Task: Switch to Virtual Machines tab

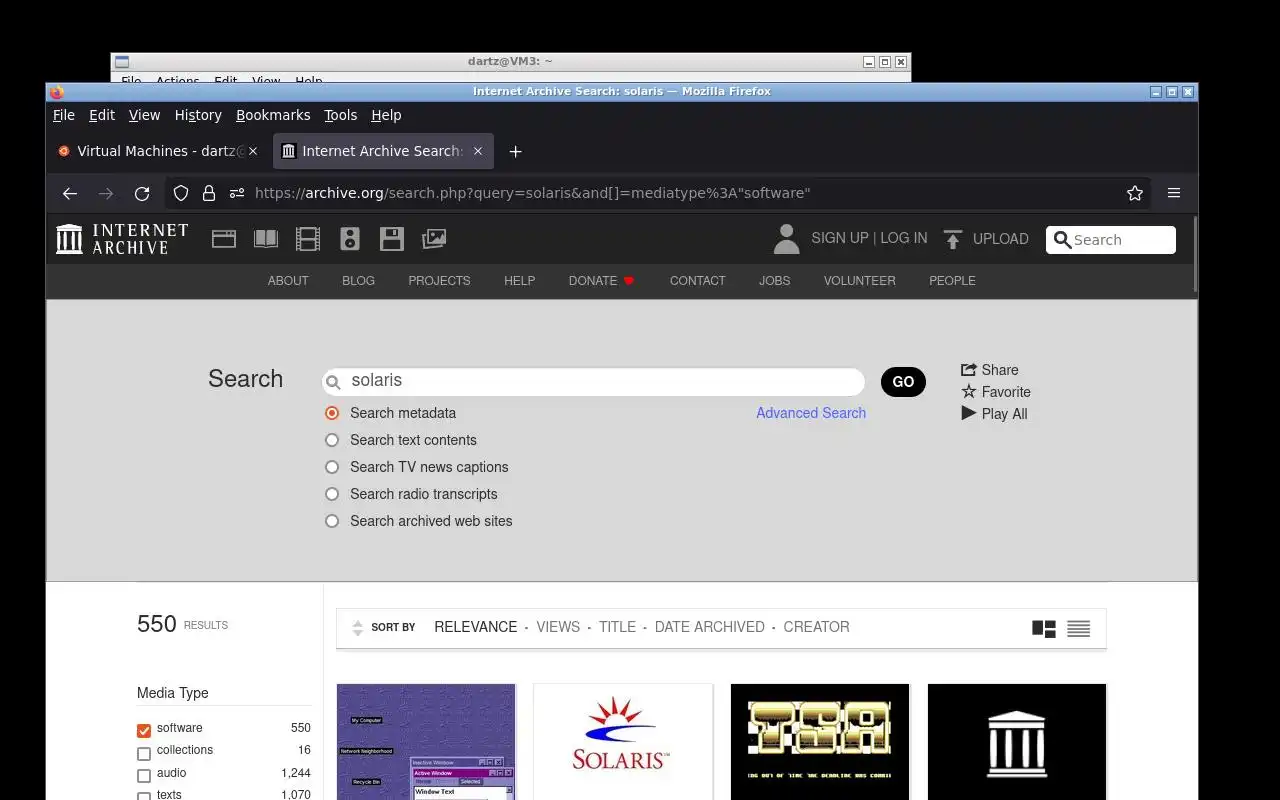Action: pyautogui.click(x=158, y=151)
